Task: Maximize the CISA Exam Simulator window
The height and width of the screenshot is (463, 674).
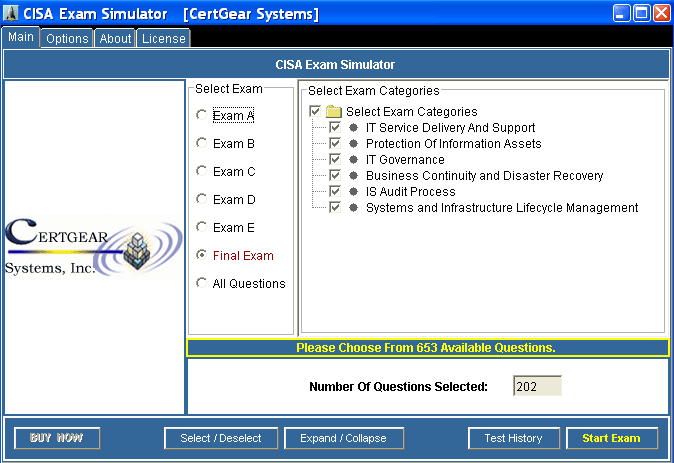Action: [642, 13]
